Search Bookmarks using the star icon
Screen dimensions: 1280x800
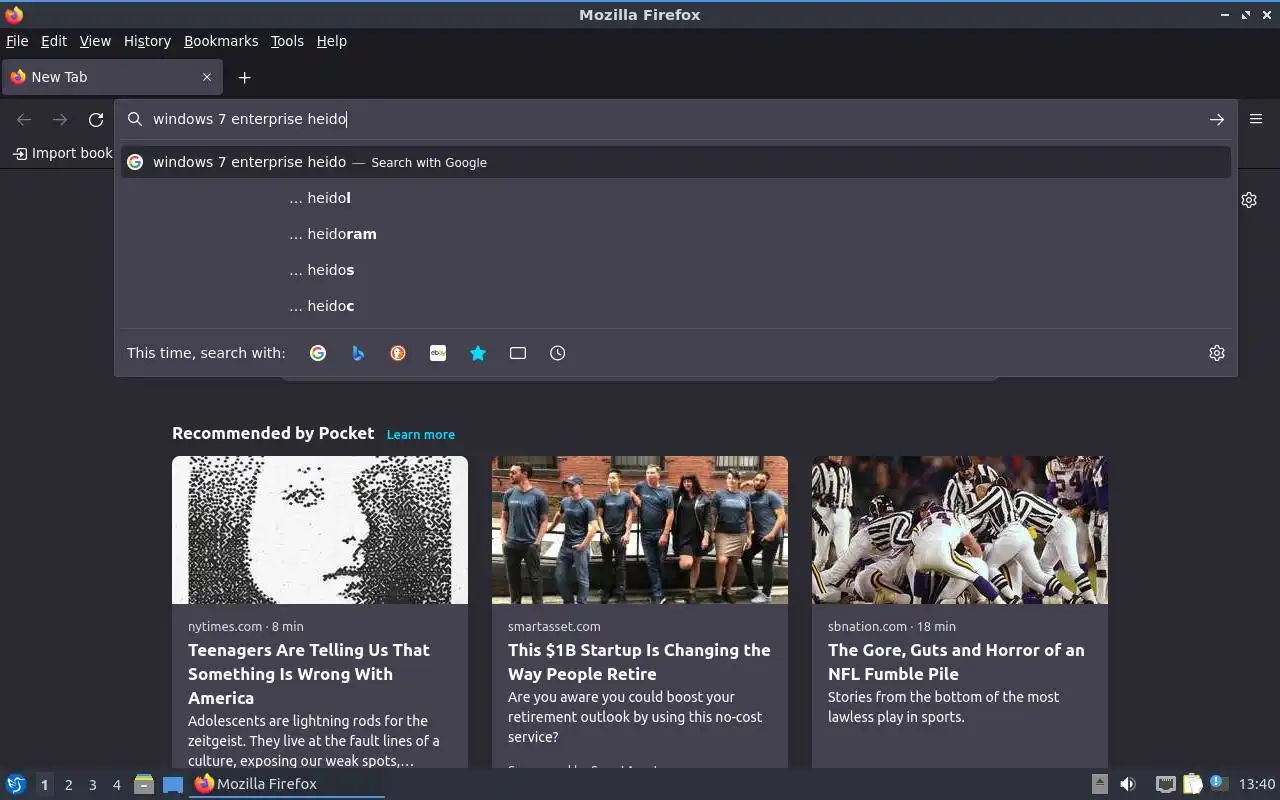click(x=478, y=353)
